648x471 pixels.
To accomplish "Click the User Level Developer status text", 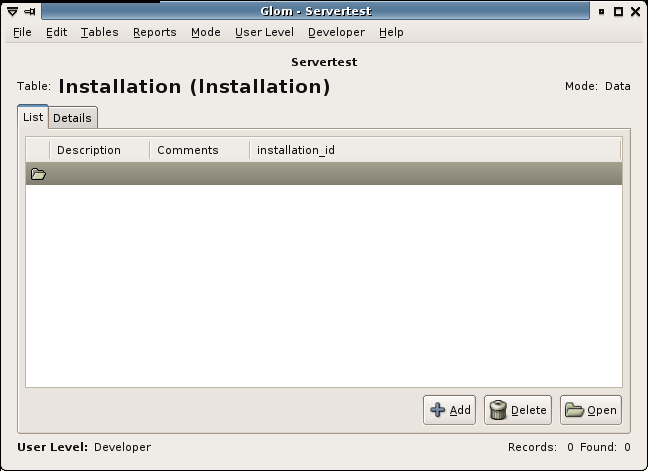I will [84, 447].
